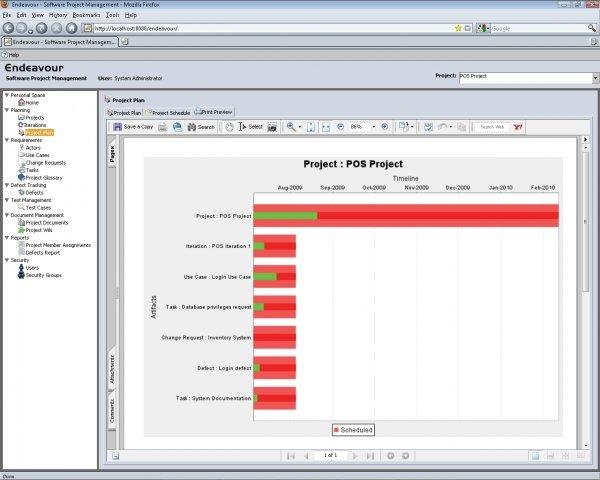Click the browser URL address field

pyautogui.click(x=272, y=28)
